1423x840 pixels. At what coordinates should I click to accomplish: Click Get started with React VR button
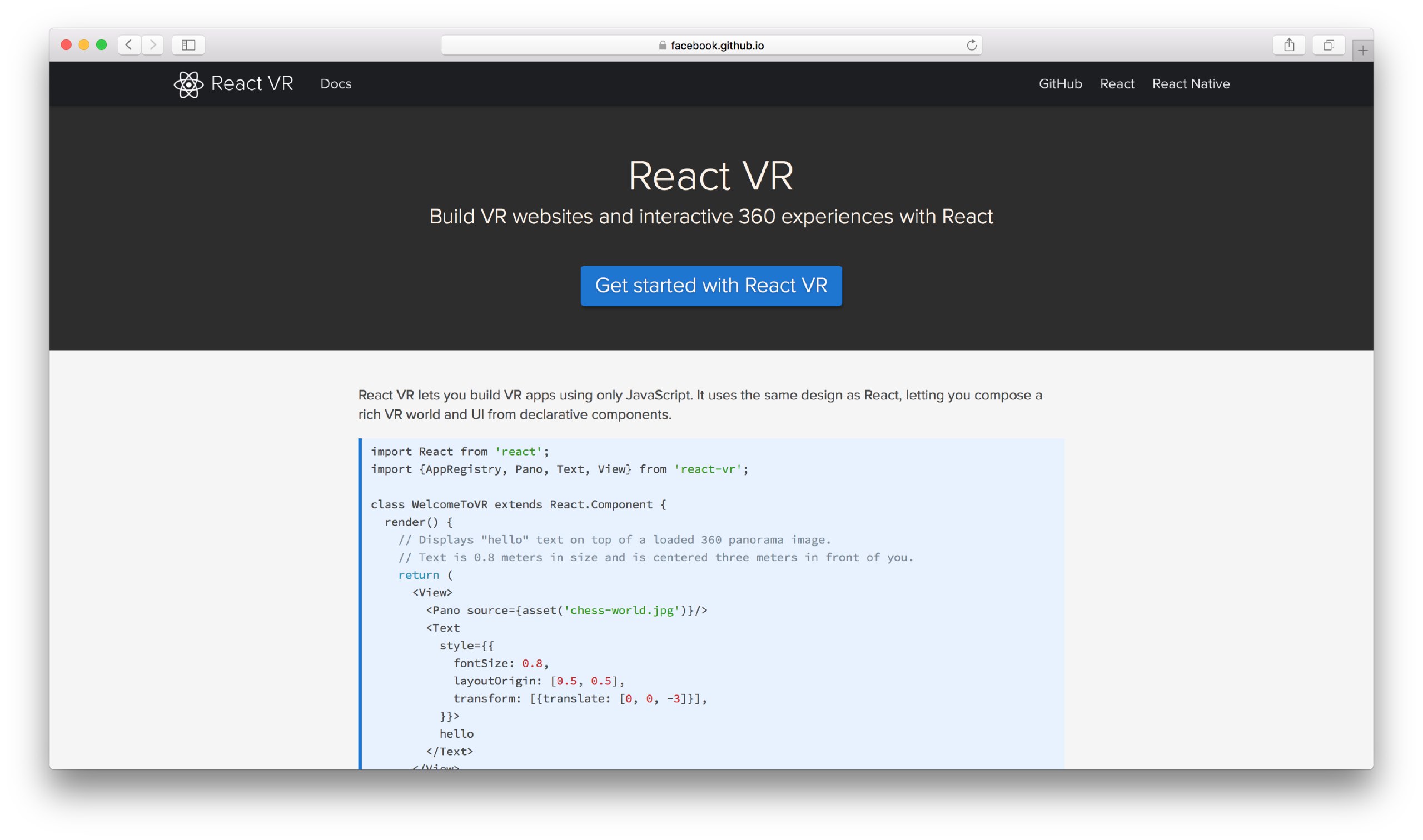tap(711, 286)
